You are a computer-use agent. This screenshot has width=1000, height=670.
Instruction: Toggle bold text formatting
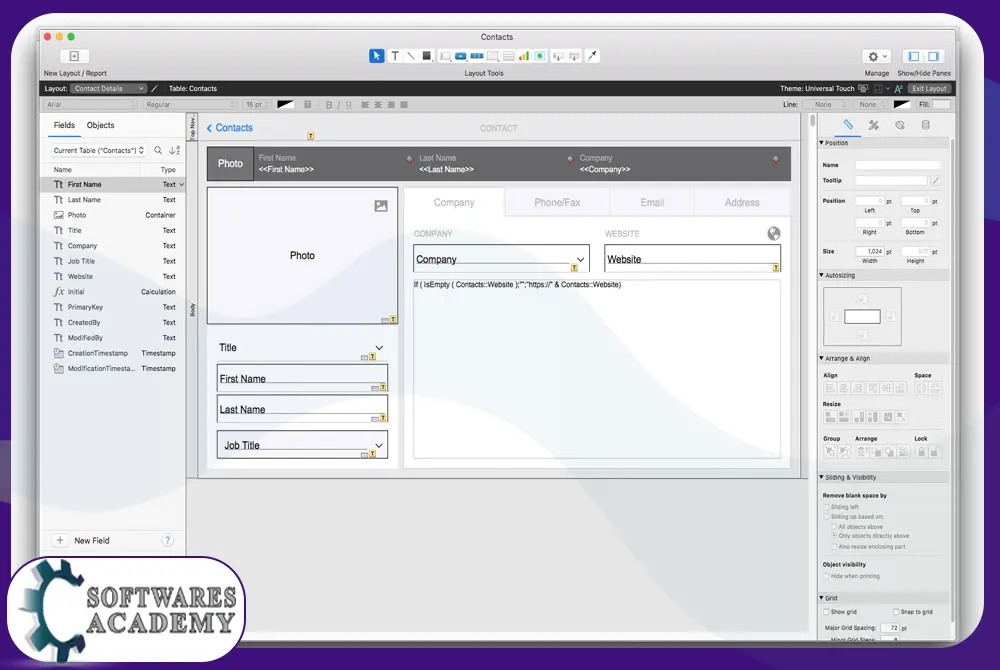pyautogui.click(x=328, y=105)
